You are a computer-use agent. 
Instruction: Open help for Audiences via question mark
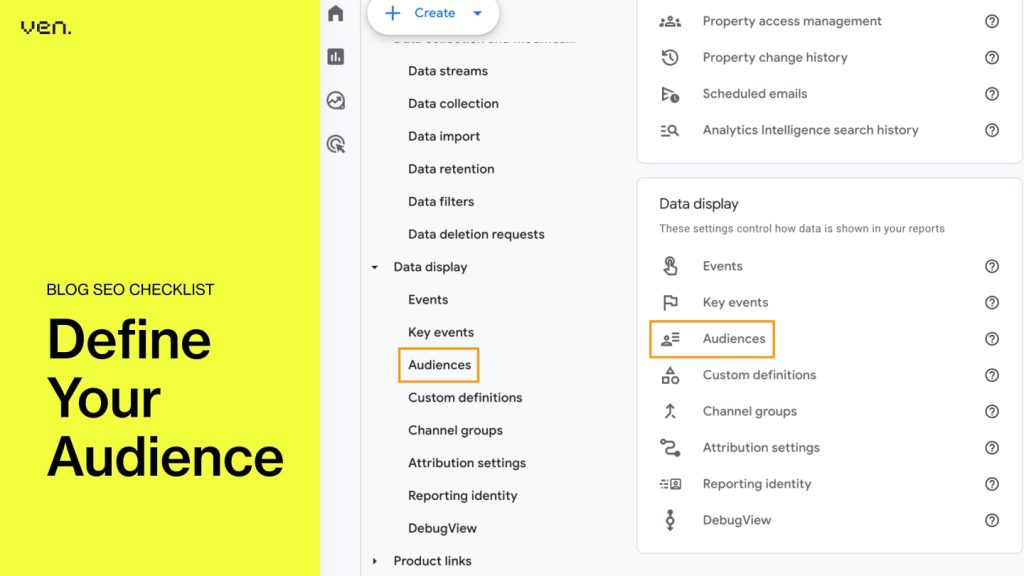click(992, 339)
